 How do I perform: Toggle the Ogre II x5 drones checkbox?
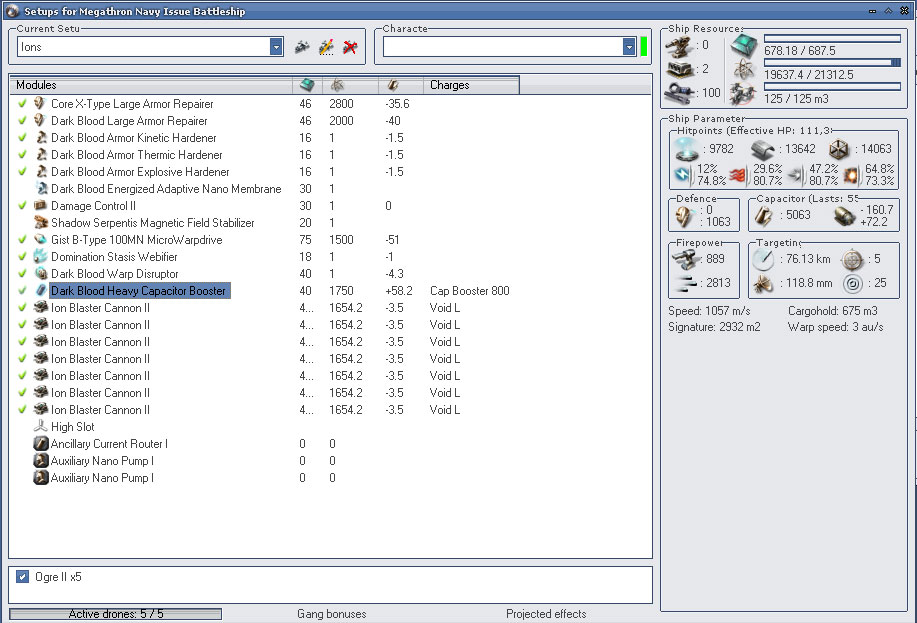[x=22, y=577]
